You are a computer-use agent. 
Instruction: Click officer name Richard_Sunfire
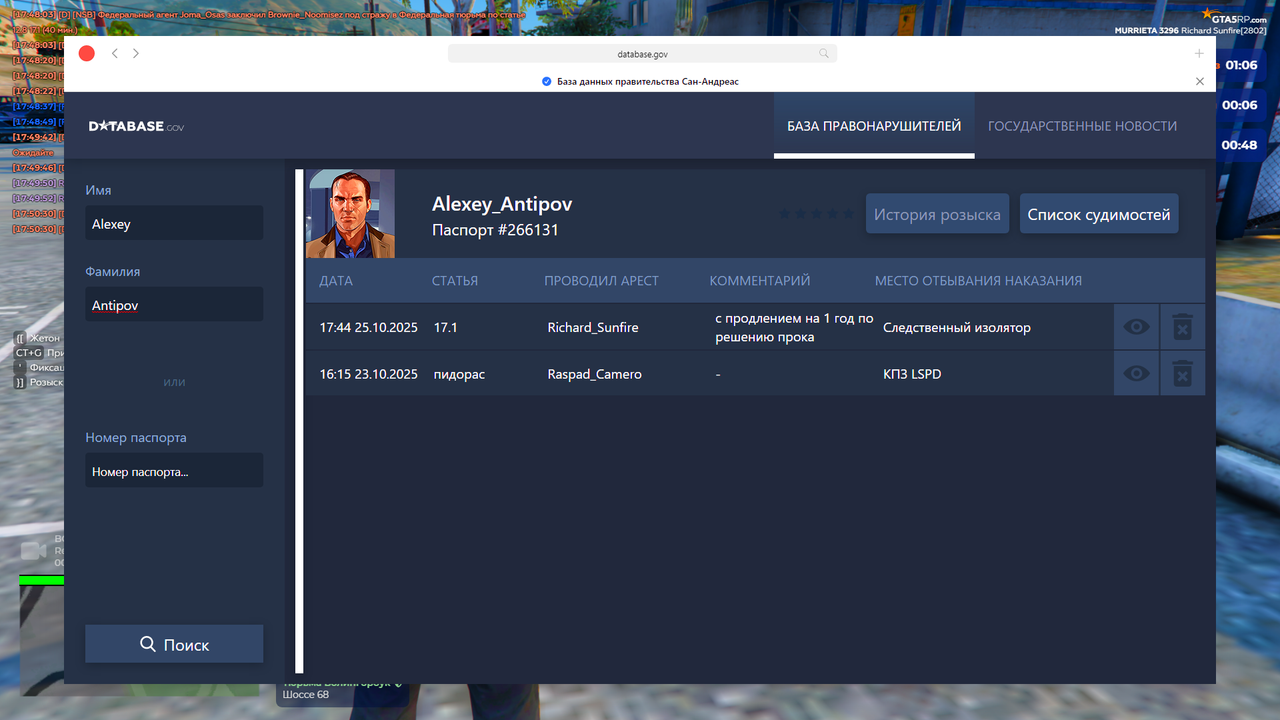[x=593, y=327]
